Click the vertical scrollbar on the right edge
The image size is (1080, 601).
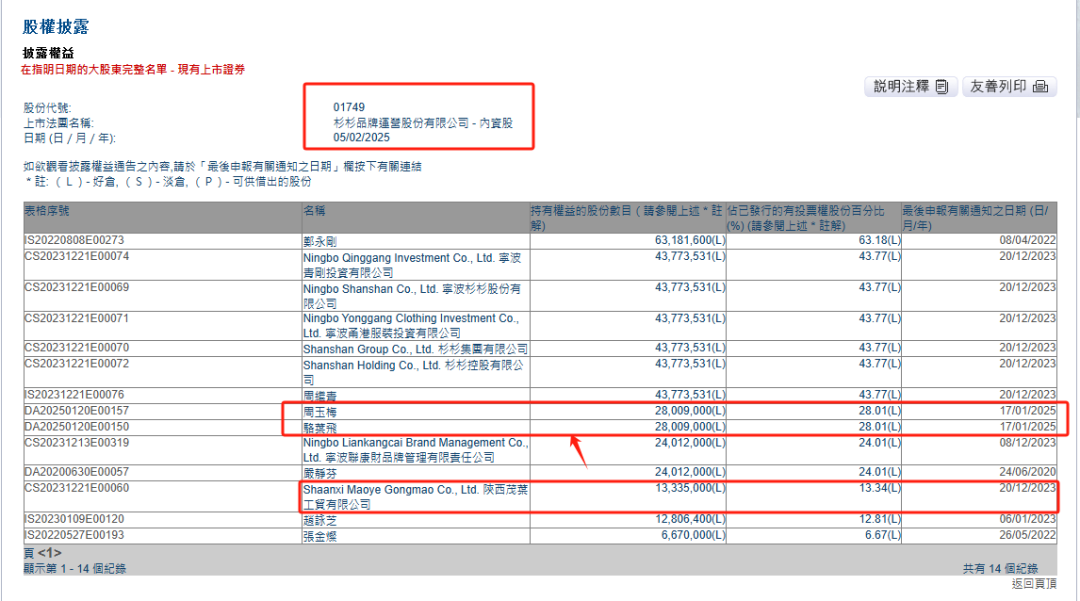(x=1076, y=59)
